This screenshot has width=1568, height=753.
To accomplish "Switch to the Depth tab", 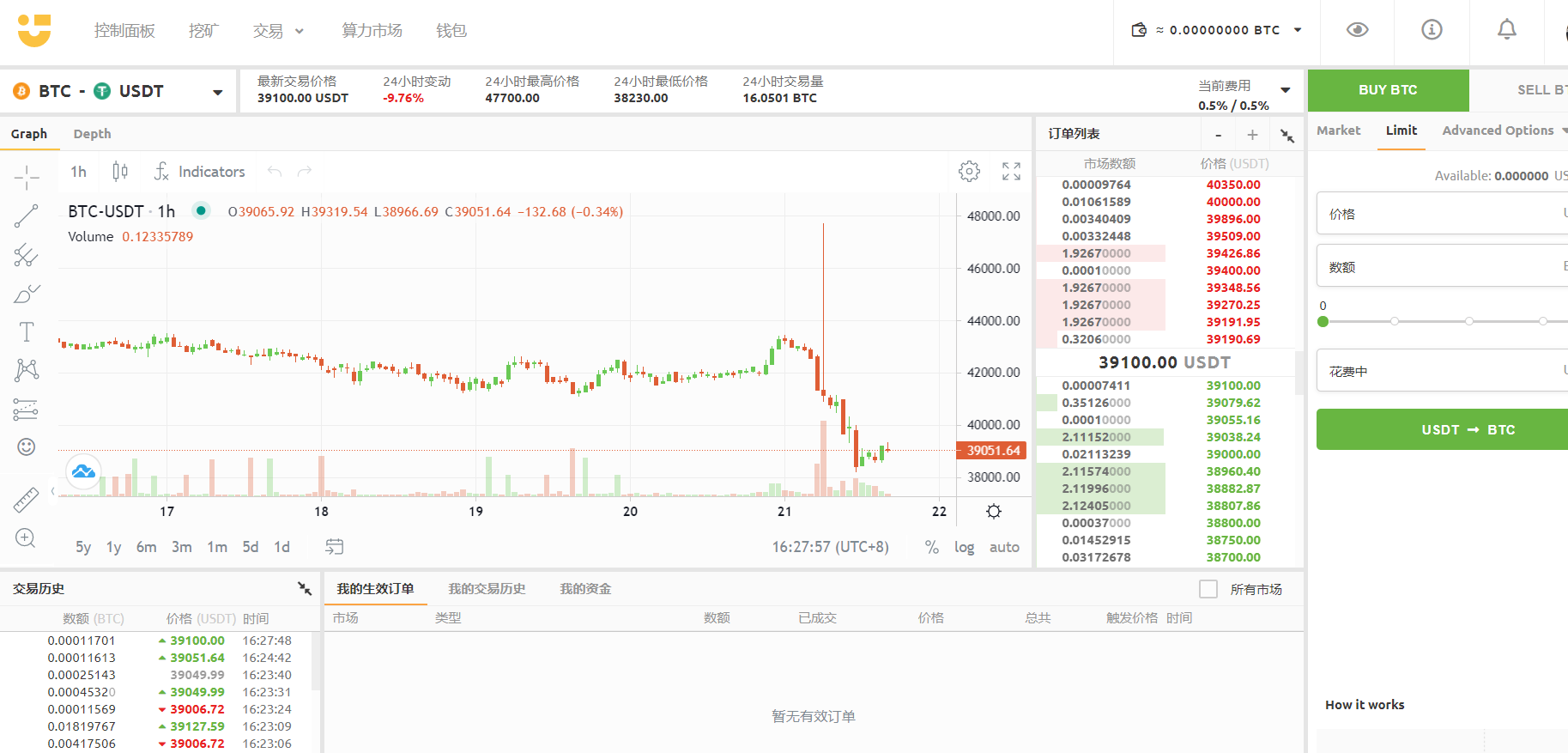I will pyautogui.click(x=92, y=134).
